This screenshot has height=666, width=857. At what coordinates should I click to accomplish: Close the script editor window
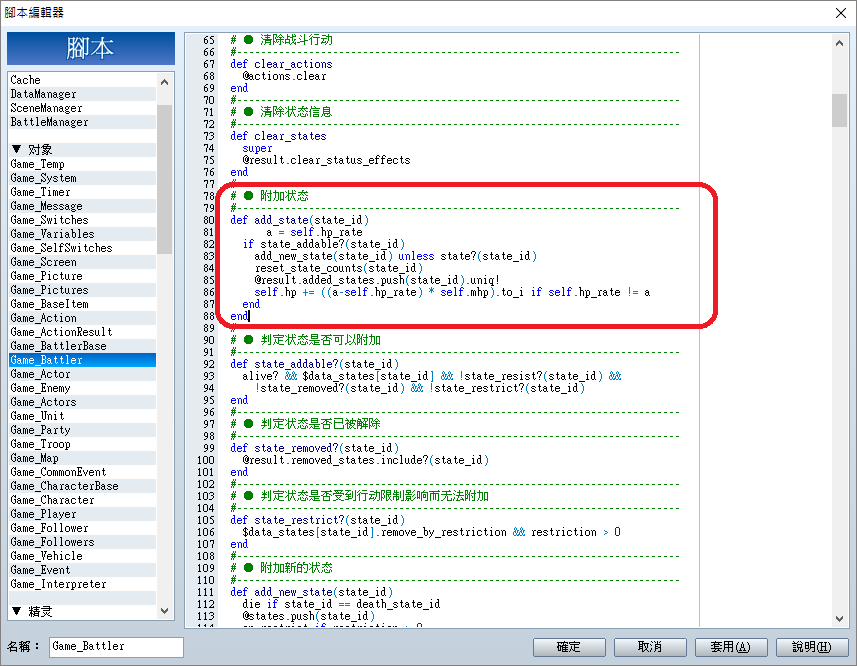pos(841,13)
